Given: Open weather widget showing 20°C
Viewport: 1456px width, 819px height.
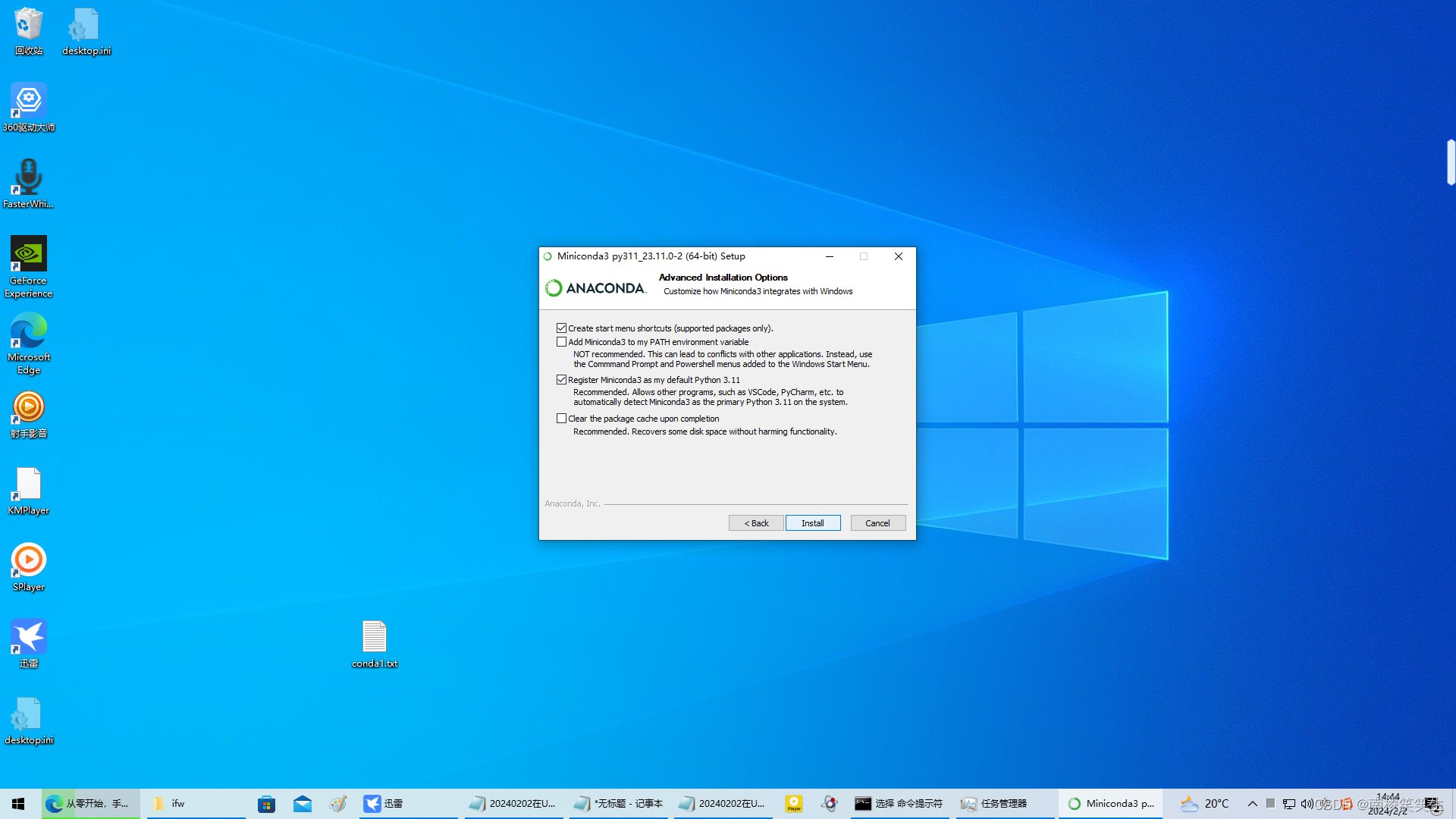Looking at the screenshot, I should click(1205, 804).
